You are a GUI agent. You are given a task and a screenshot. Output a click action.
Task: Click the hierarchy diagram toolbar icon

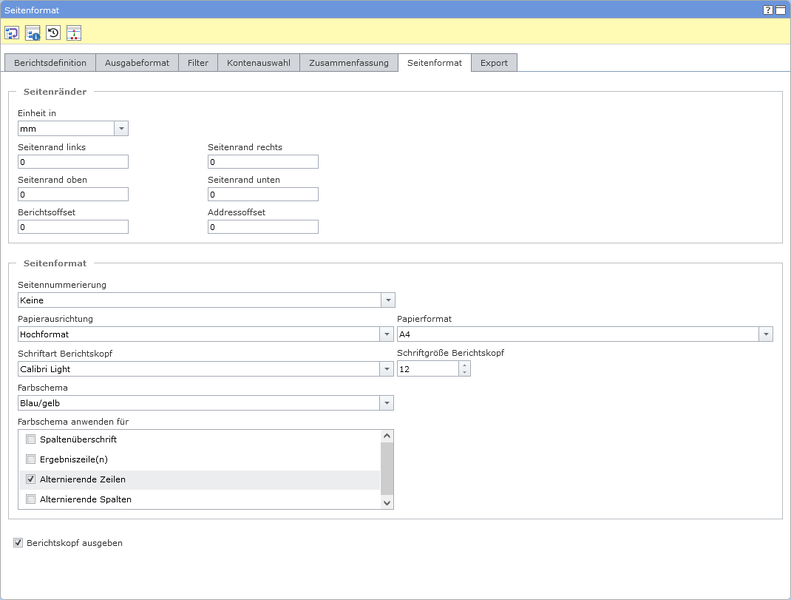(x=74, y=33)
